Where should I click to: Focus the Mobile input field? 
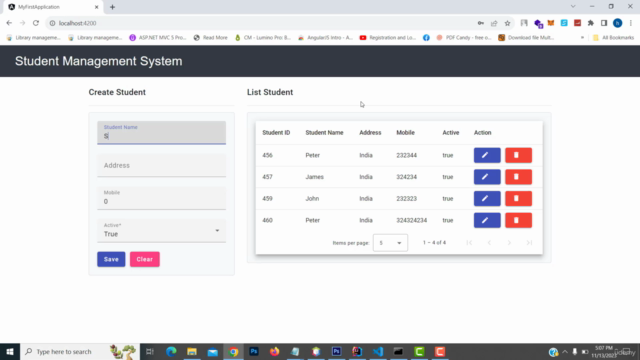[x=161, y=198]
